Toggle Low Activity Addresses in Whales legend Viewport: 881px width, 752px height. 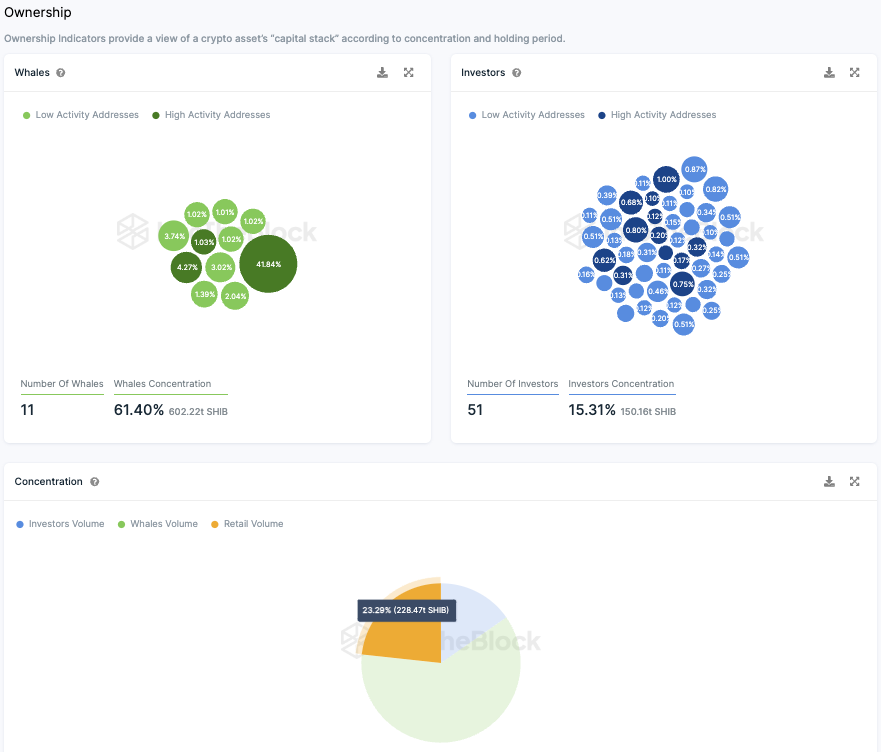click(81, 115)
